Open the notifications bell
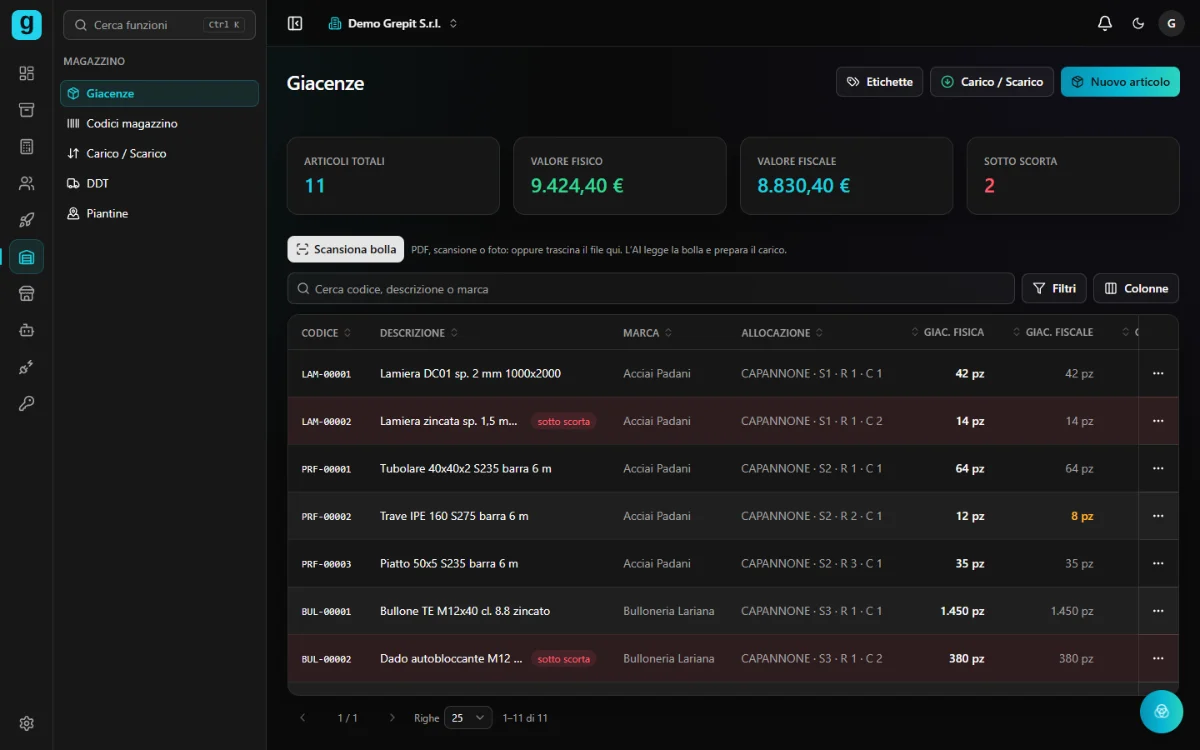Image resolution: width=1200 pixels, height=750 pixels. click(x=1105, y=23)
